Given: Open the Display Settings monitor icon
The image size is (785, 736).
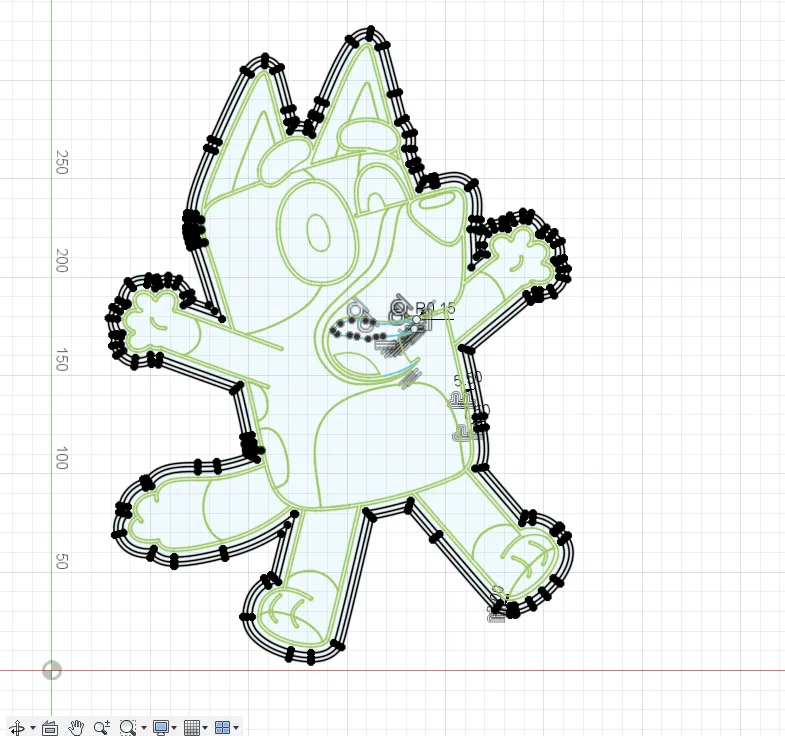Looking at the screenshot, I should coord(160,728).
